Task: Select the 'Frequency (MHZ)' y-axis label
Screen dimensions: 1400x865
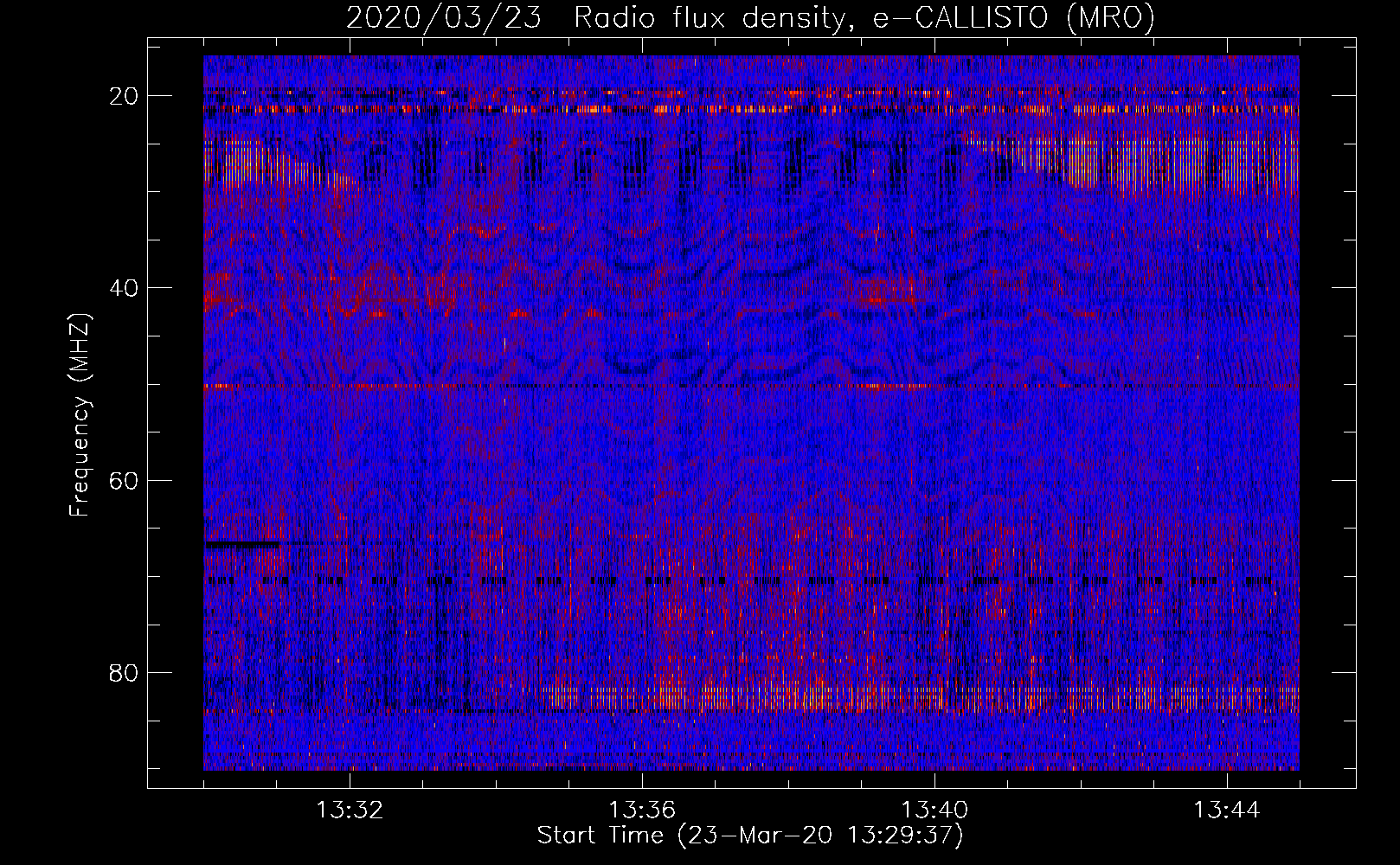Action: pyautogui.click(x=80, y=414)
